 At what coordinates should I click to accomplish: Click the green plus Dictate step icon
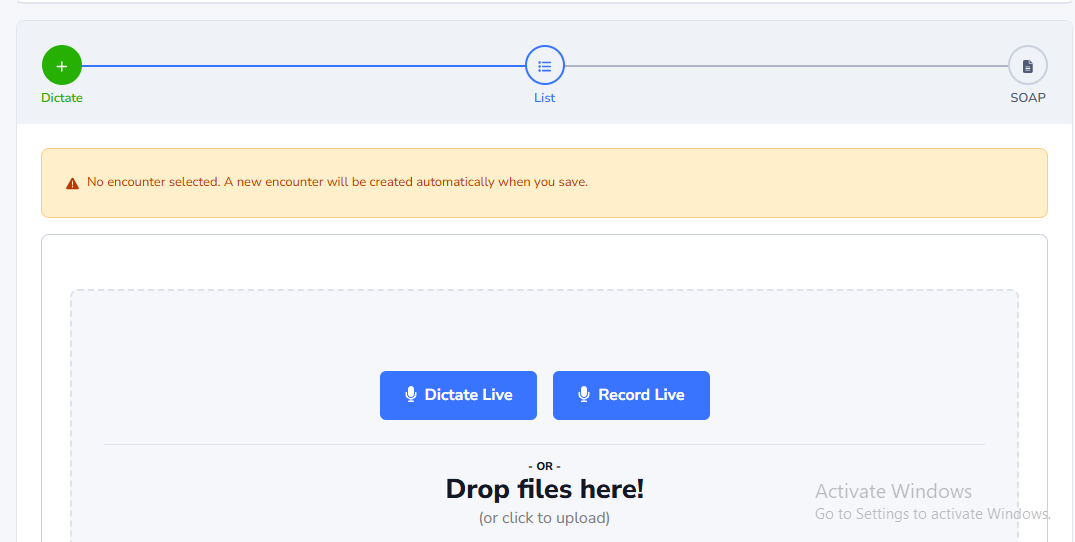click(62, 66)
